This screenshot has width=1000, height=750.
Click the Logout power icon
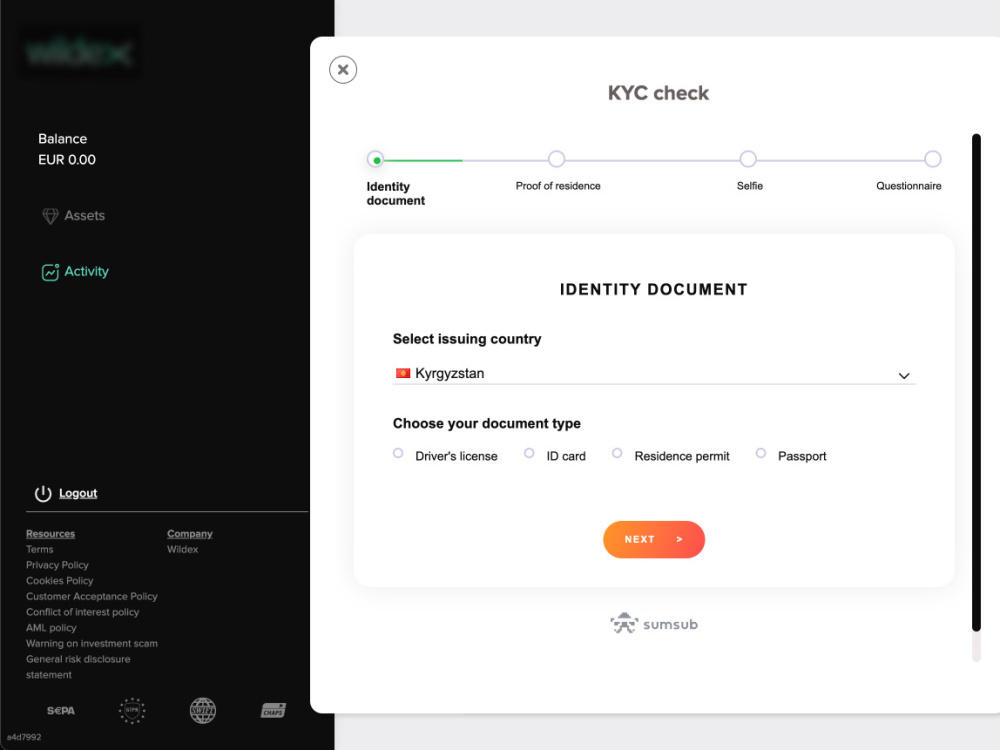[x=43, y=494]
